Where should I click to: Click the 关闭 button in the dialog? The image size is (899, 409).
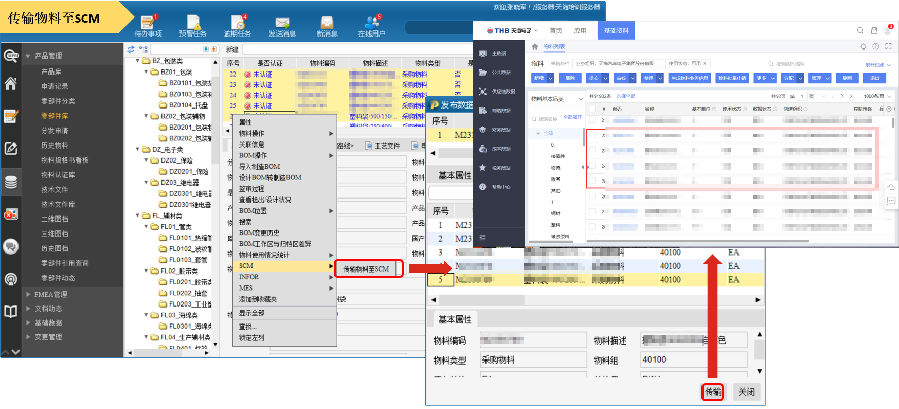pyautogui.click(x=744, y=391)
